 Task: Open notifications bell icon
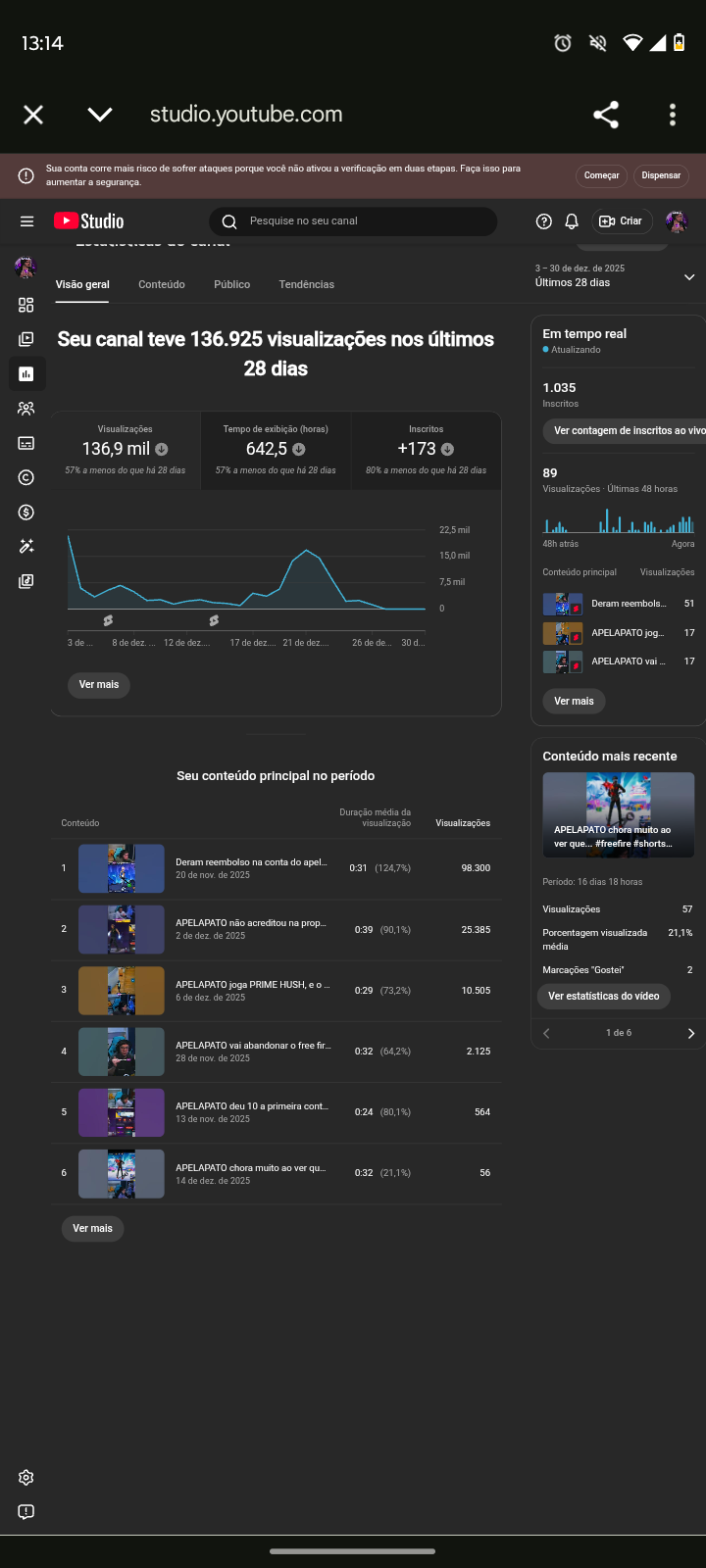(x=572, y=221)
